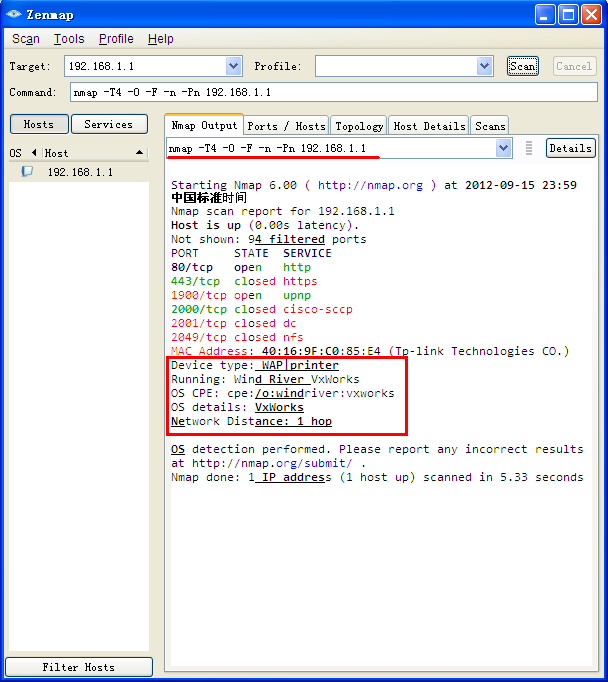Switch to the Host Details tab

[x=429, y=126]
